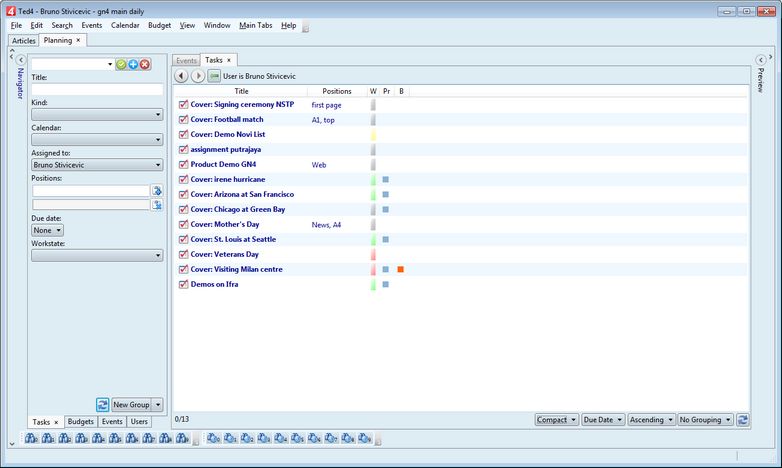Click the Positions column header
Image resolution: width=782 pixels, height=468 pixels.
[337, 91]
